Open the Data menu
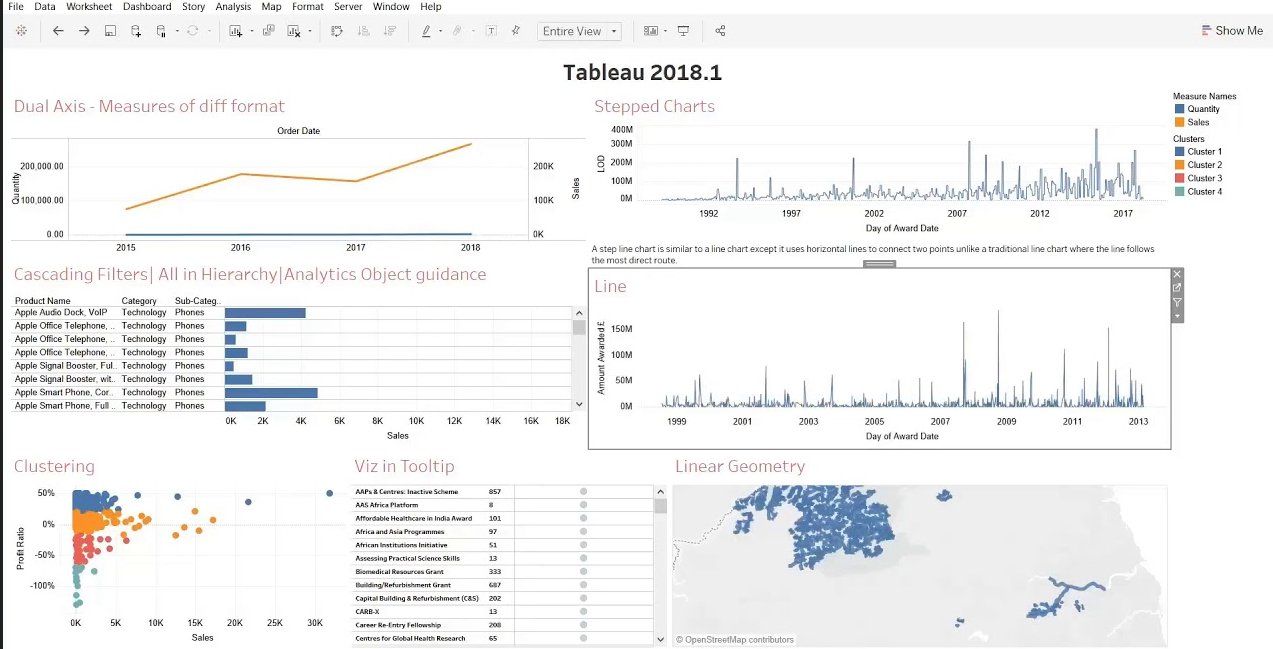This screenshot has height=649, width=1273. point(45,6)
